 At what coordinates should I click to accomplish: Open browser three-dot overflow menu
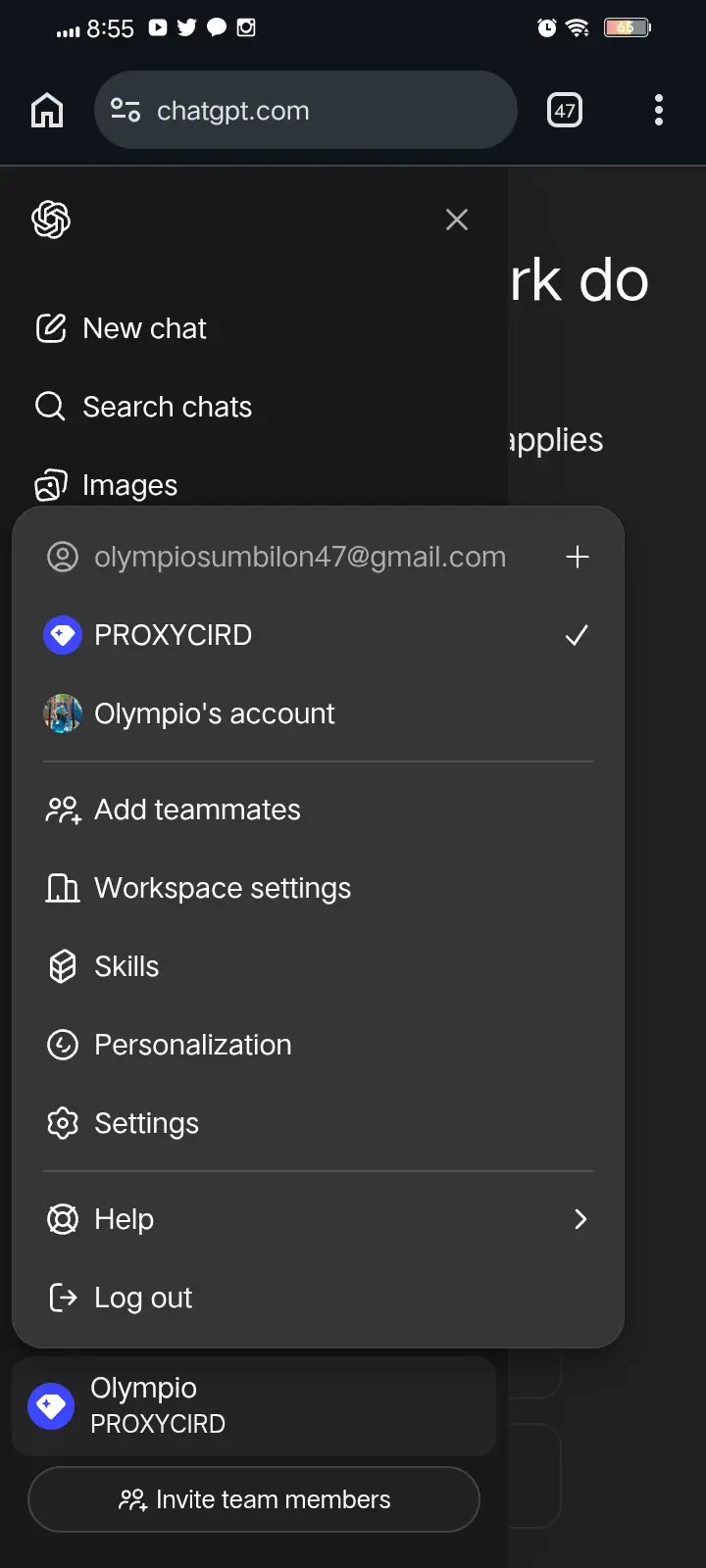click(659, 110)
